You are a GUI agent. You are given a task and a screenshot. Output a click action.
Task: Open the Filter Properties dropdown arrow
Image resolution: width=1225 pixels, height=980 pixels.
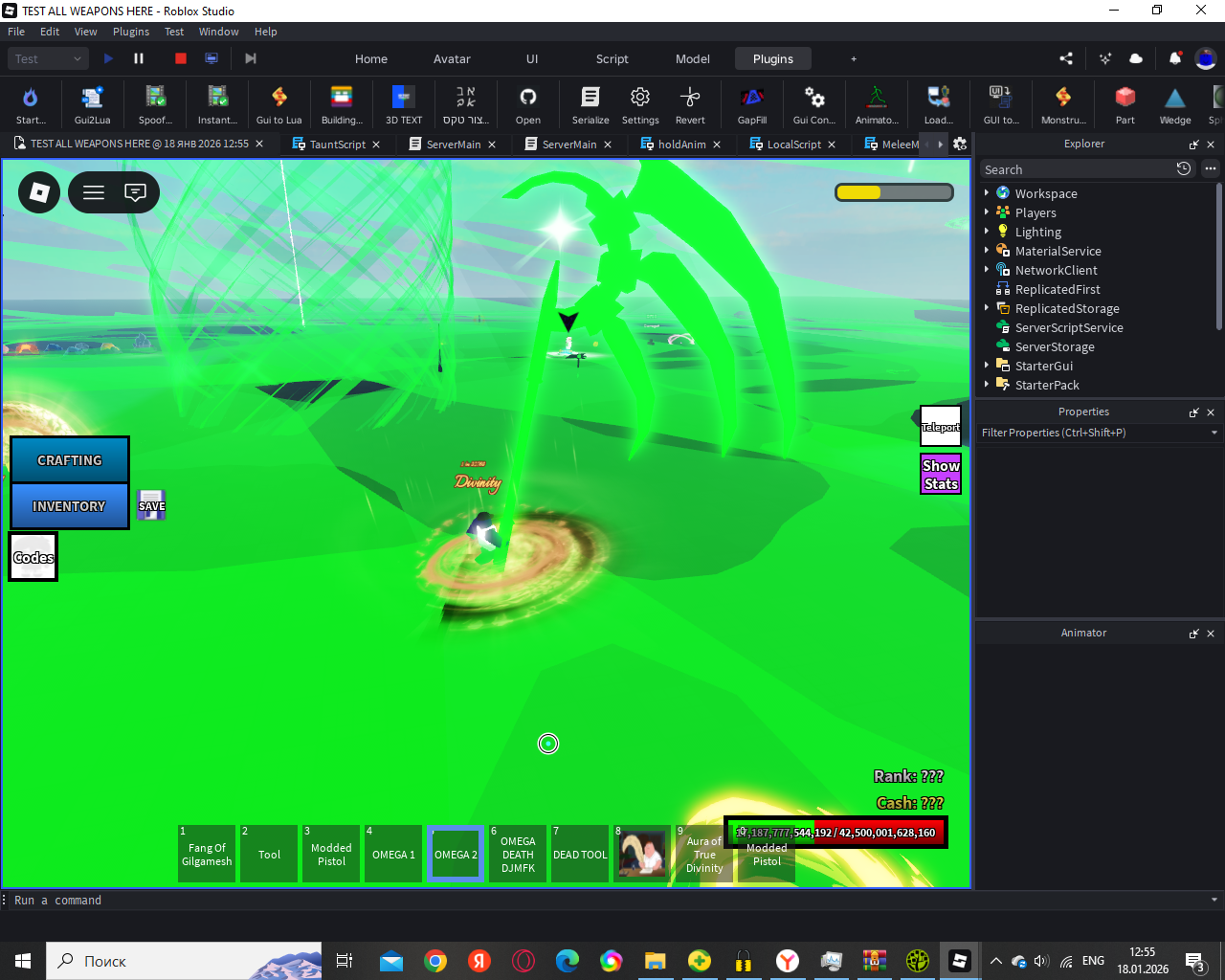1214,433
